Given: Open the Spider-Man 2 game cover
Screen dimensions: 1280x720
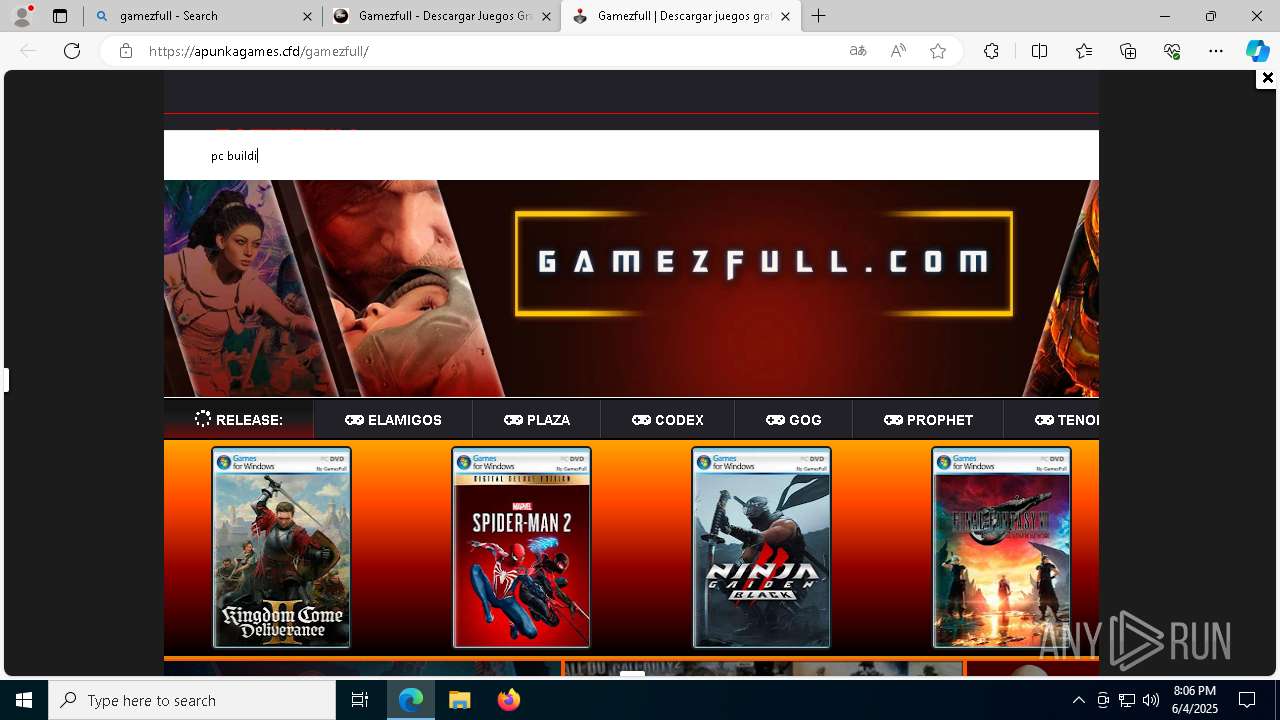Looking at the screenshot, I should [522, 548].
